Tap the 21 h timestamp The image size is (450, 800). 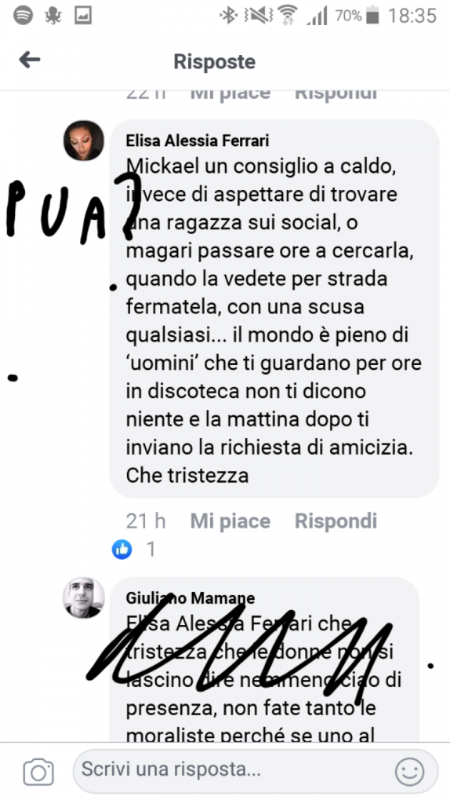pyautogui.click(x=146, y=521)
